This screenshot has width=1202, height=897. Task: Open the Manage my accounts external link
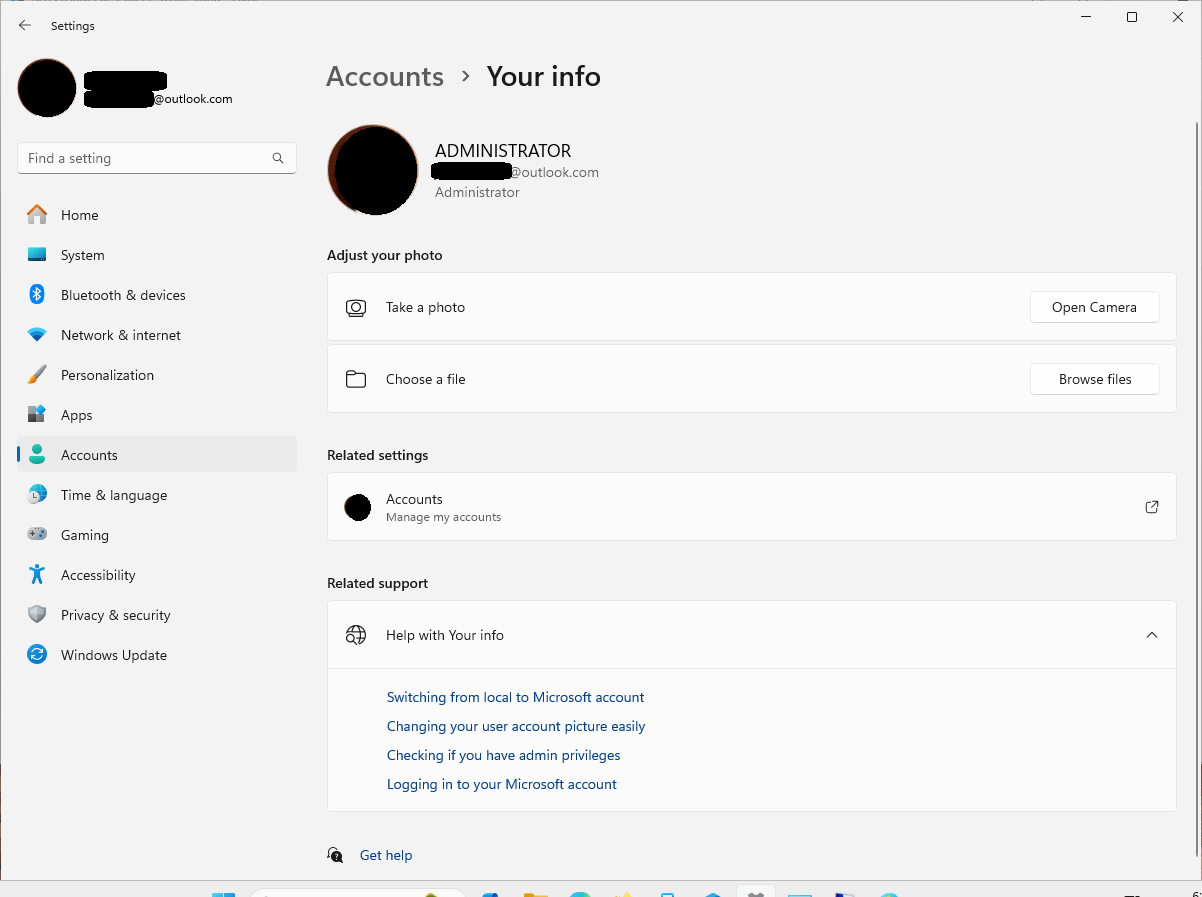click(x=1152, y=507)
